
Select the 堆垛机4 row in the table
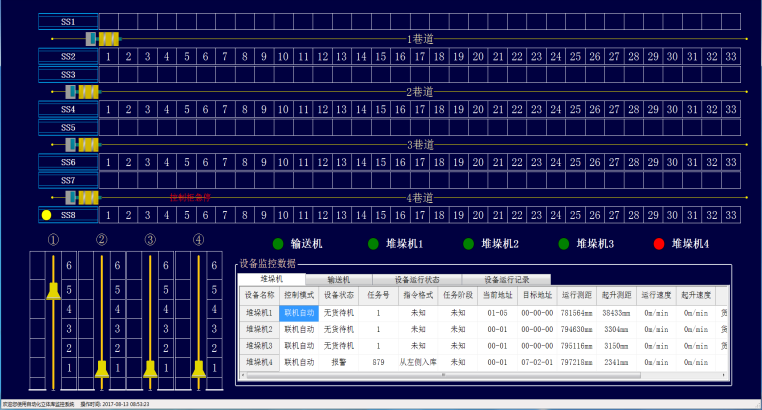point(259,362)
